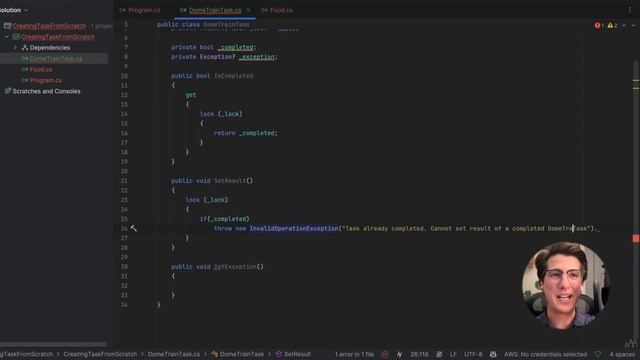The height and width of the screenshot is (360, 640).
Task: Go to next highlighted error arrow
Action: (x=633, y=25)
